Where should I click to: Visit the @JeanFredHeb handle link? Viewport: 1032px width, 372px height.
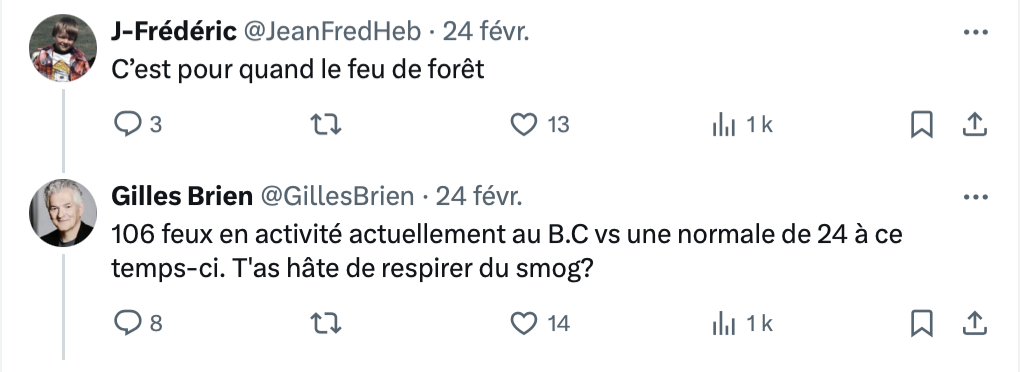click(x=332, y=32)
